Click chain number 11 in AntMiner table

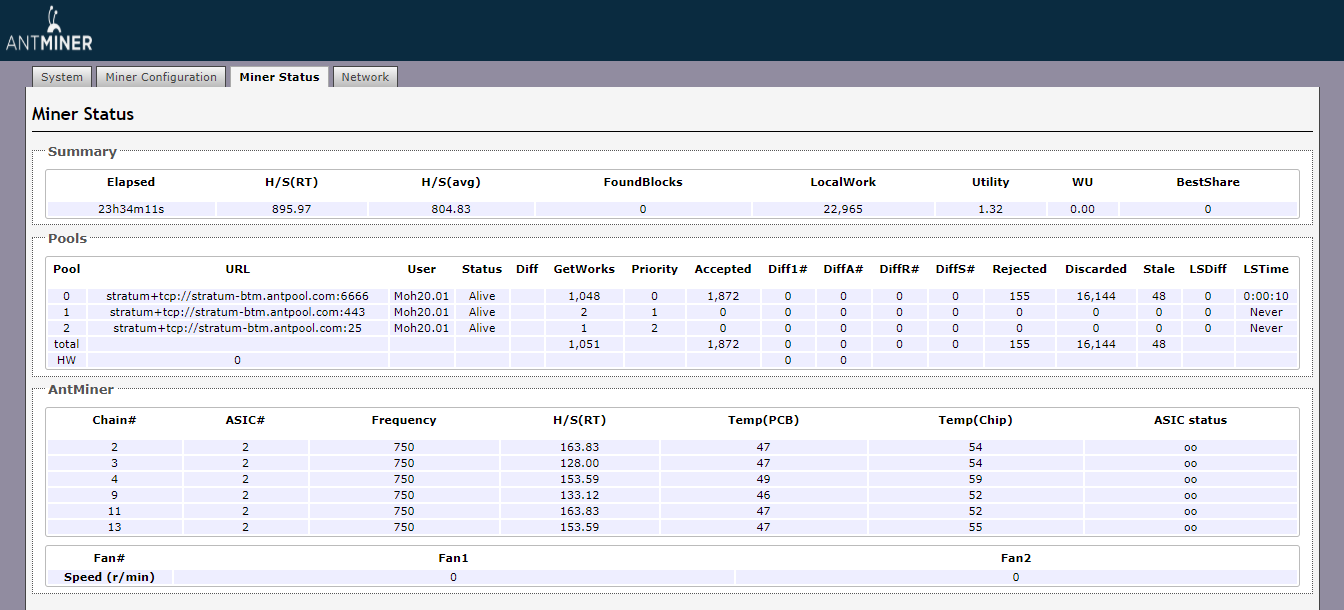coord(114,511)
